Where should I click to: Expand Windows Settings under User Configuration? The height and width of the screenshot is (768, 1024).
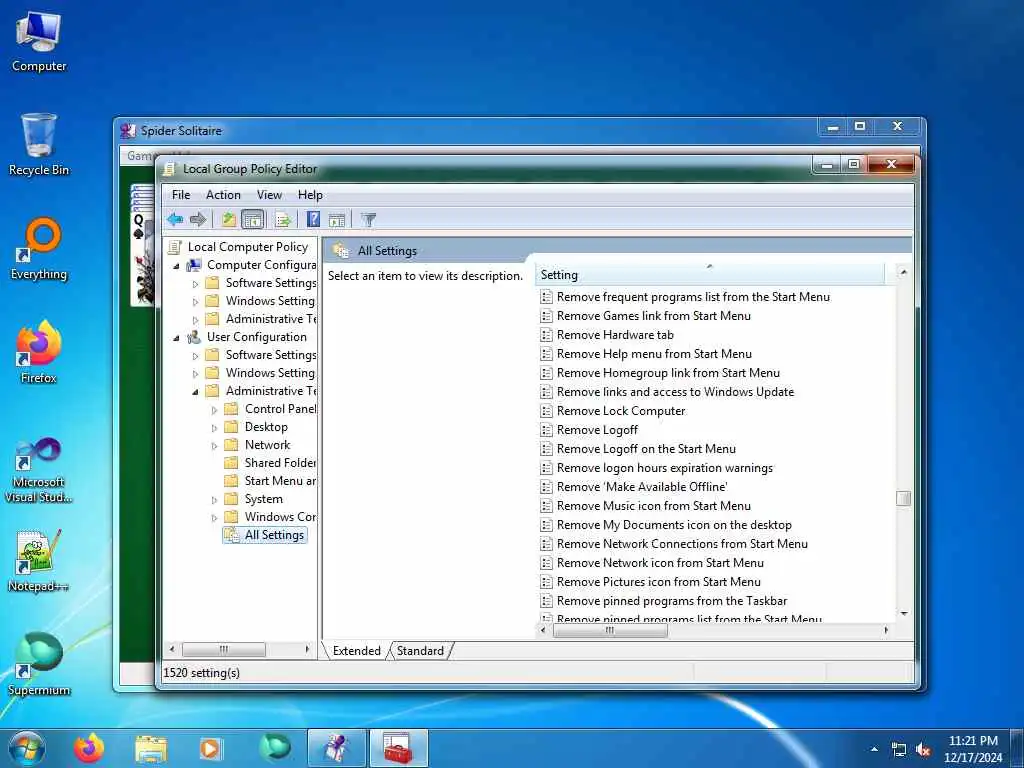coord(195,374)
